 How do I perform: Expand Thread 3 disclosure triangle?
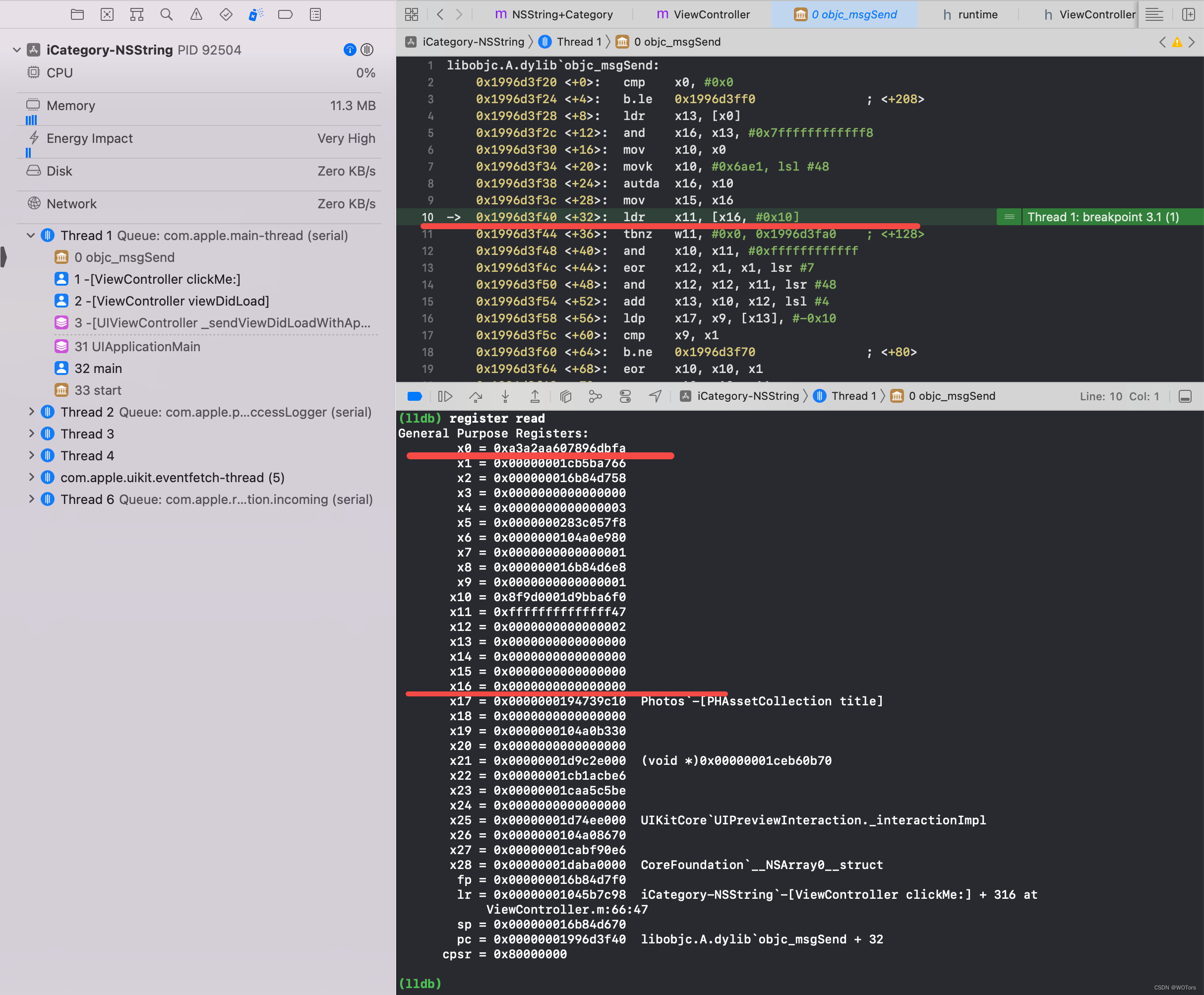[31, 434]
